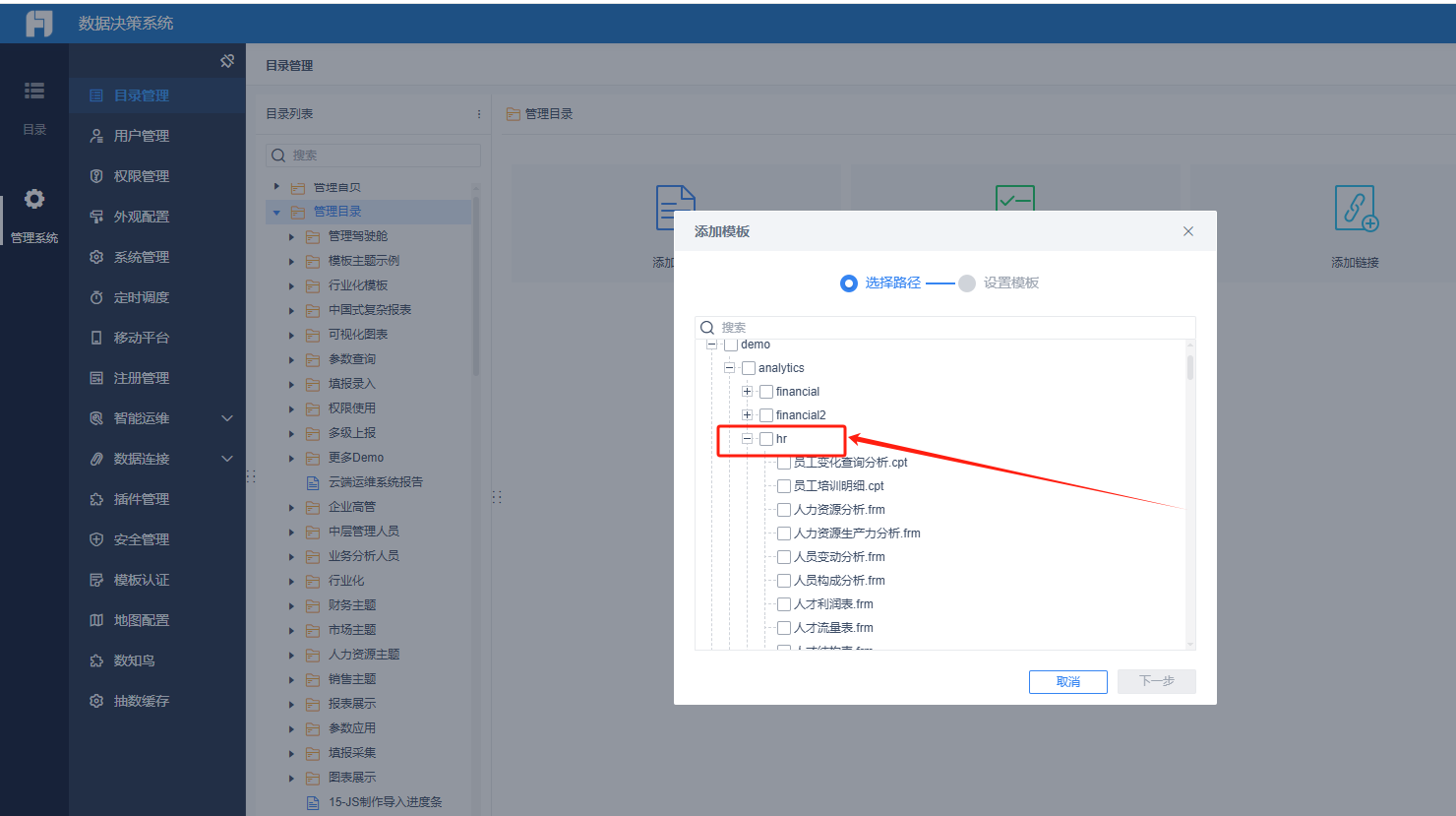Select 人才流量表.frm file
The width and height of the screenshot is (1456, 816).
(833, 628)
